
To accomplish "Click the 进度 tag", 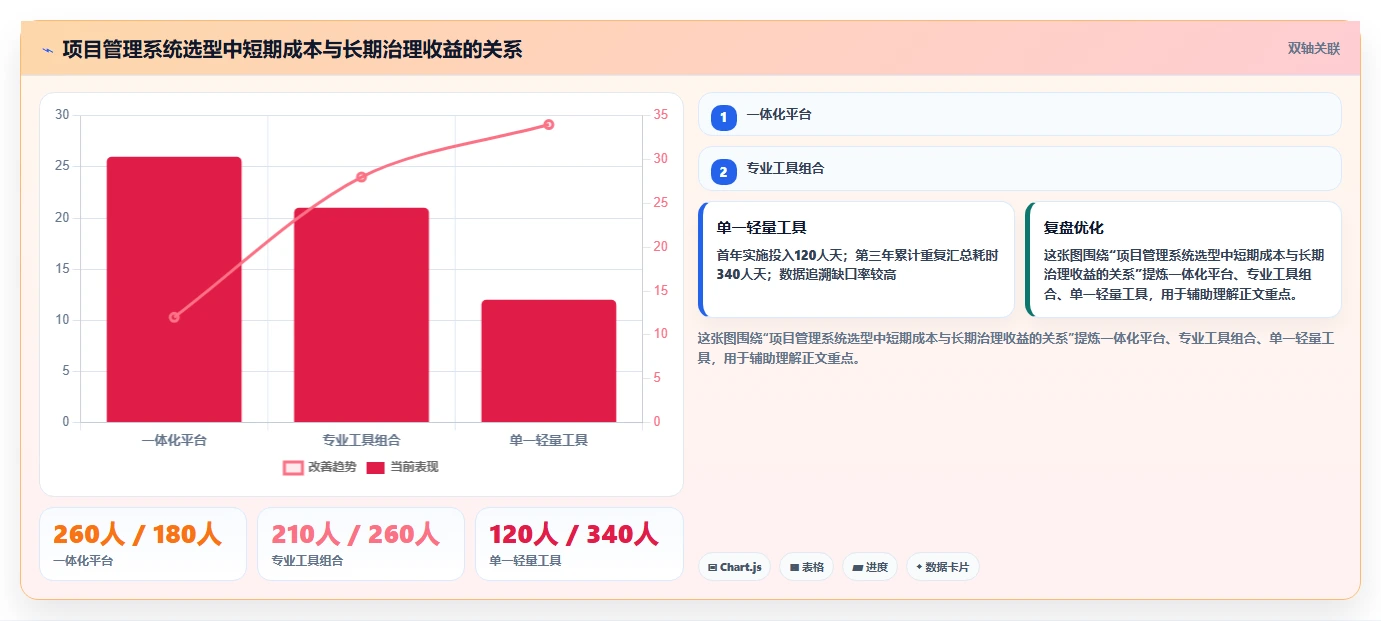I will coord(870,567).
